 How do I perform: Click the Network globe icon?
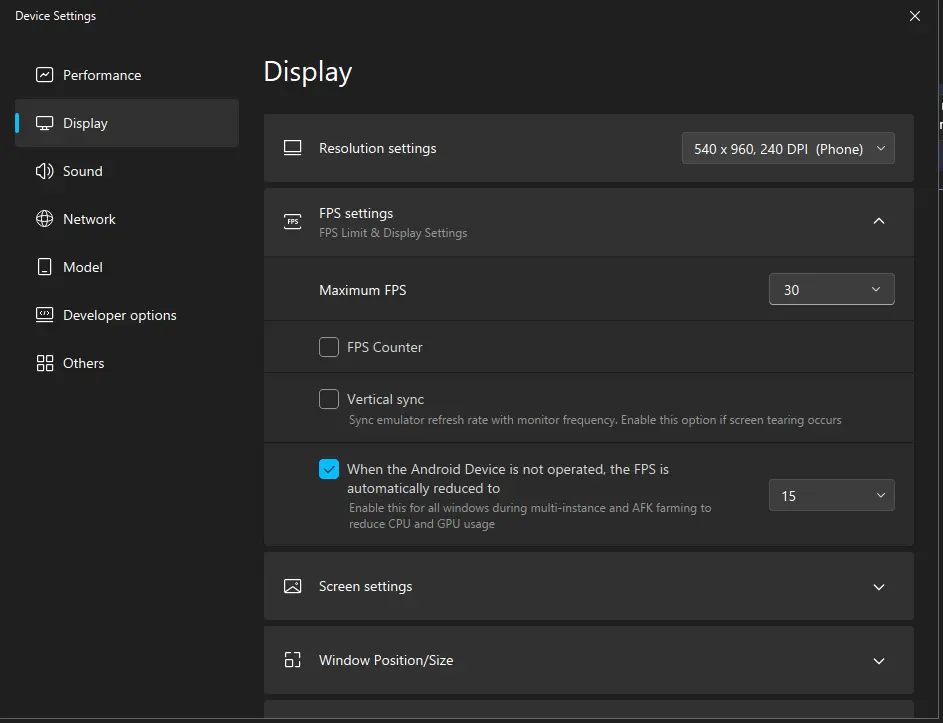pos(45,219)
